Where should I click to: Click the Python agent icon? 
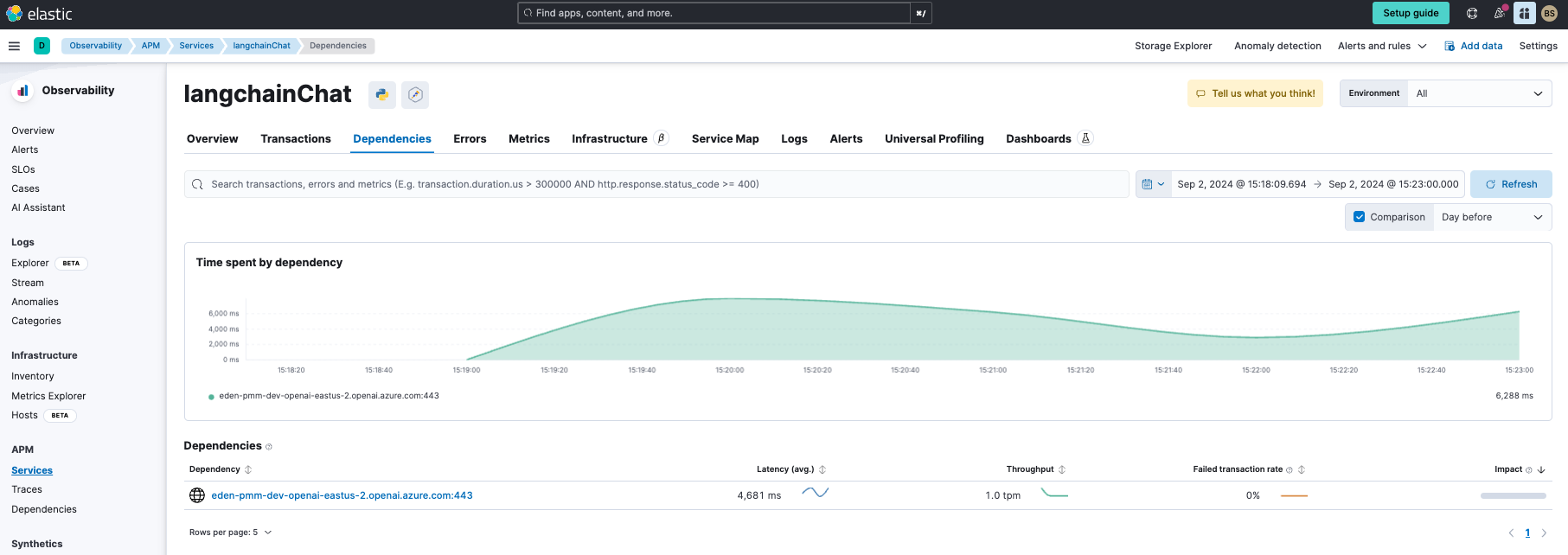(381, 94)
